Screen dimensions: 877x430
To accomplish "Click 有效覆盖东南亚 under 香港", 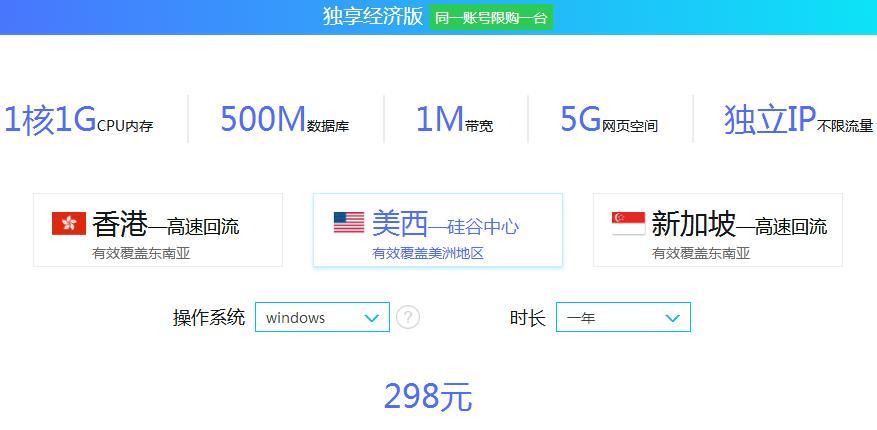I will click(x=142, y=254).
